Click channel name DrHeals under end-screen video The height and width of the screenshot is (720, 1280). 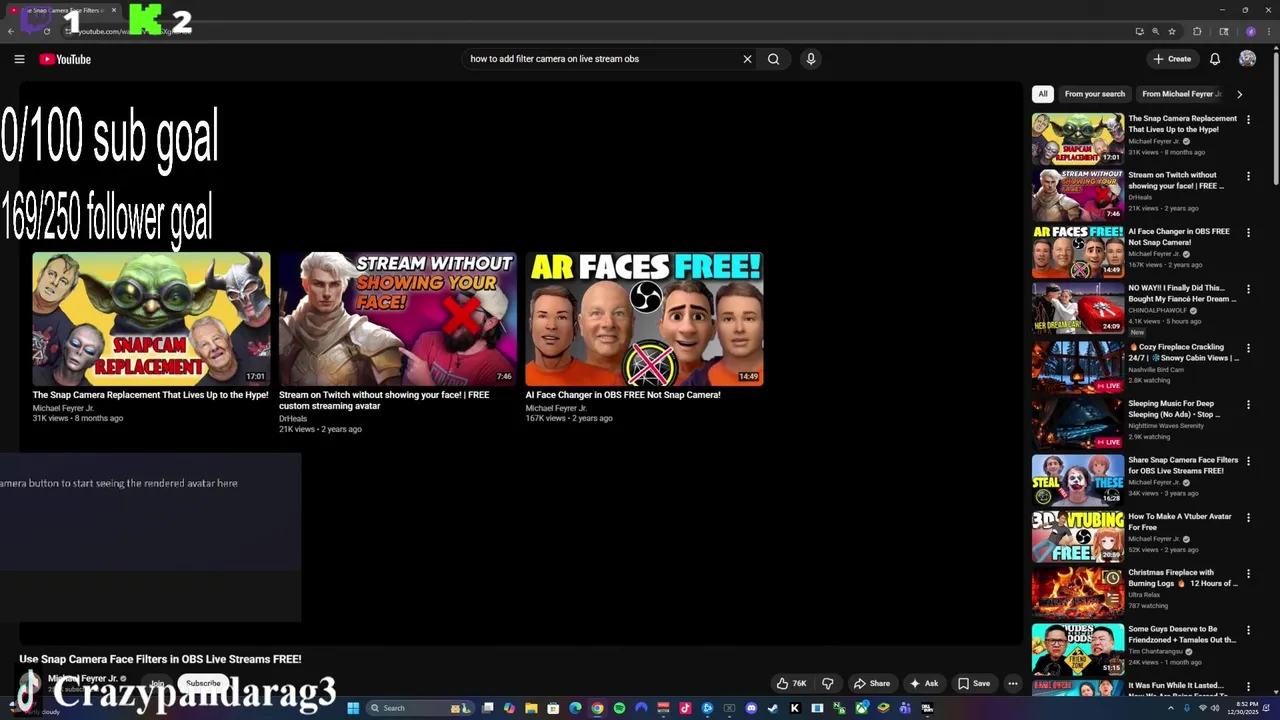point(293,418)
